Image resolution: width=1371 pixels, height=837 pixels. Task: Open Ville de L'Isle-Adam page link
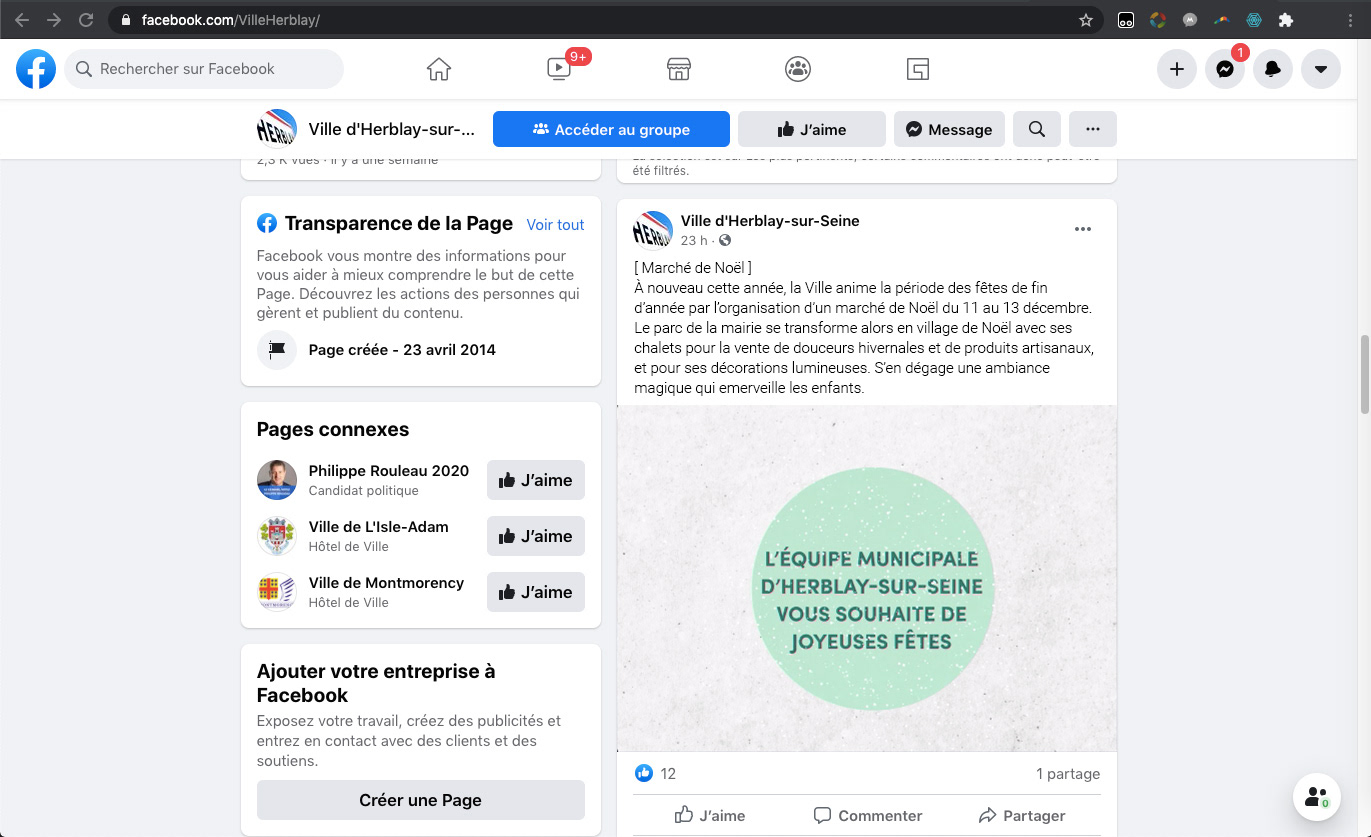pos(379,527)
